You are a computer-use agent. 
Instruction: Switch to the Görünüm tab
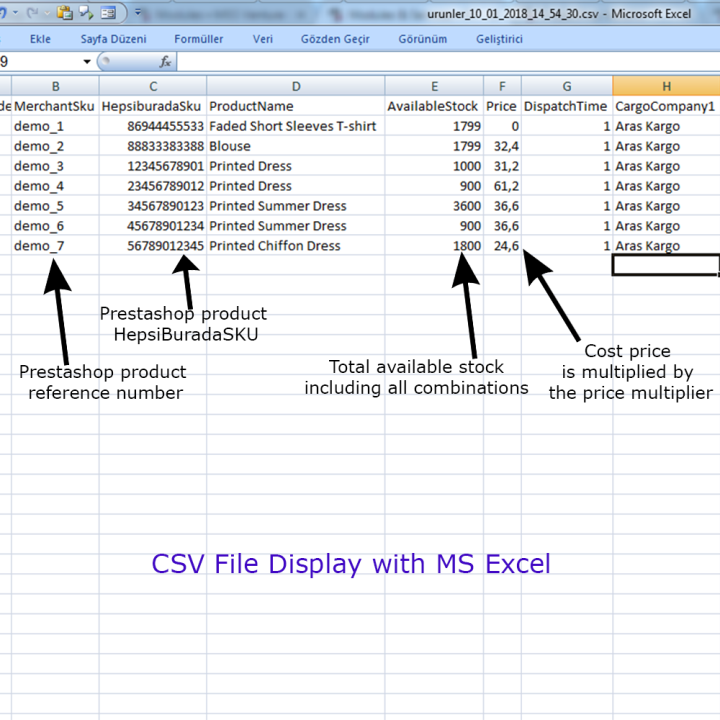click(x=422, y=39)
